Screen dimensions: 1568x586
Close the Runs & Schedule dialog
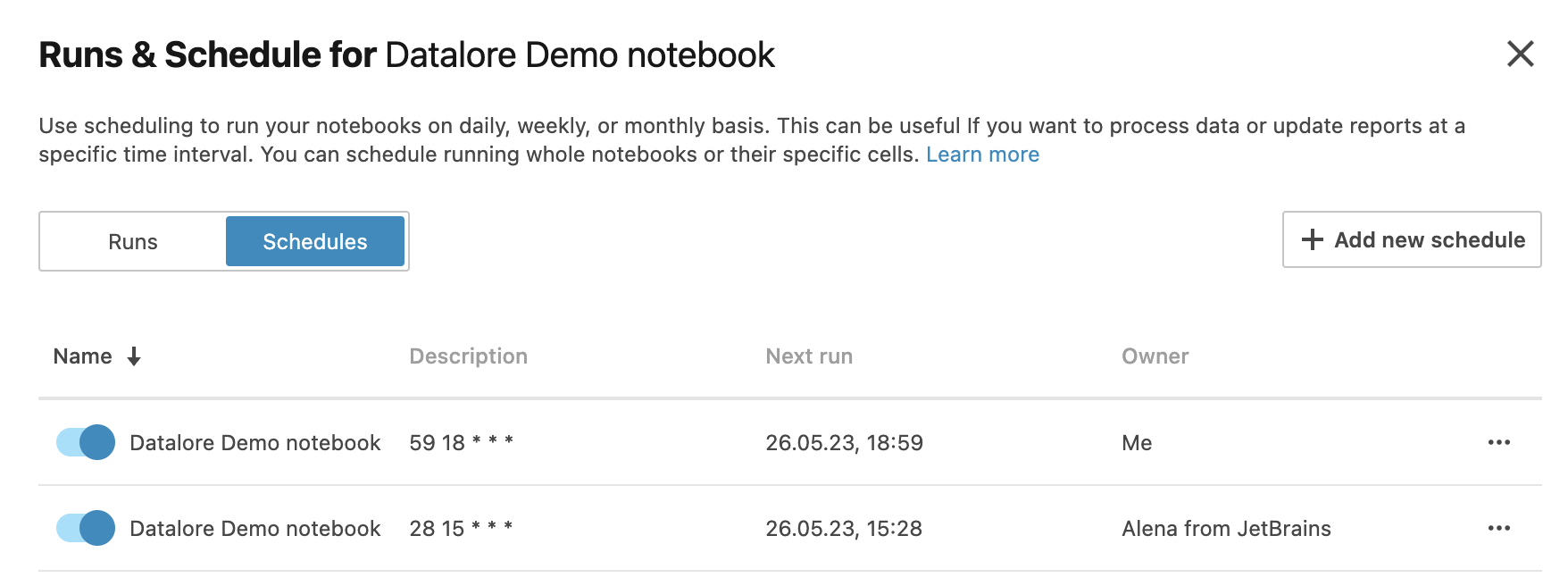[x=1520, y=54]
